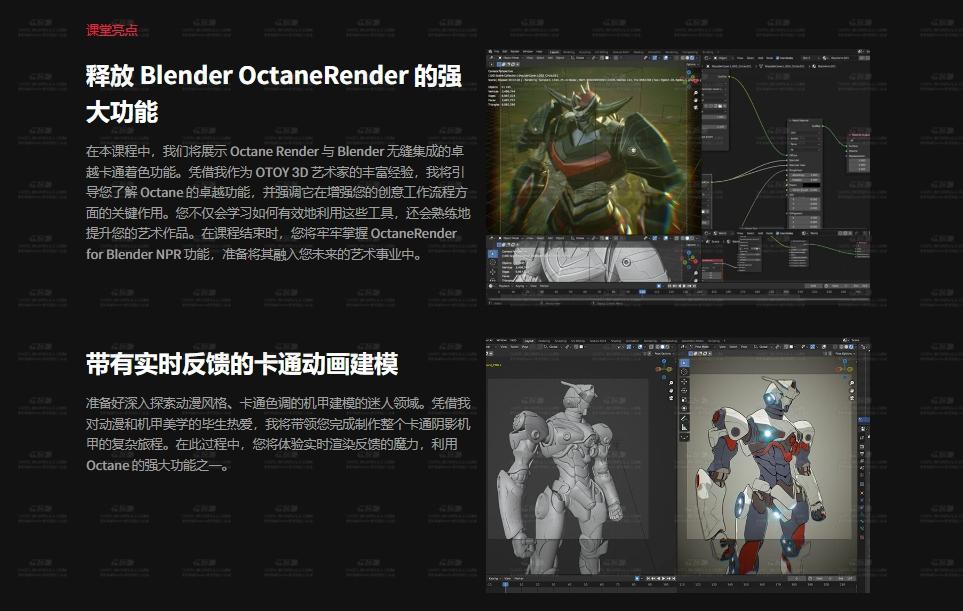Image resolution: width=963 pixels, height=611 pixels.
Task: Select the Select Box tool in toon robot viewport
Action: pyautogui.click(x=684, y=364)
